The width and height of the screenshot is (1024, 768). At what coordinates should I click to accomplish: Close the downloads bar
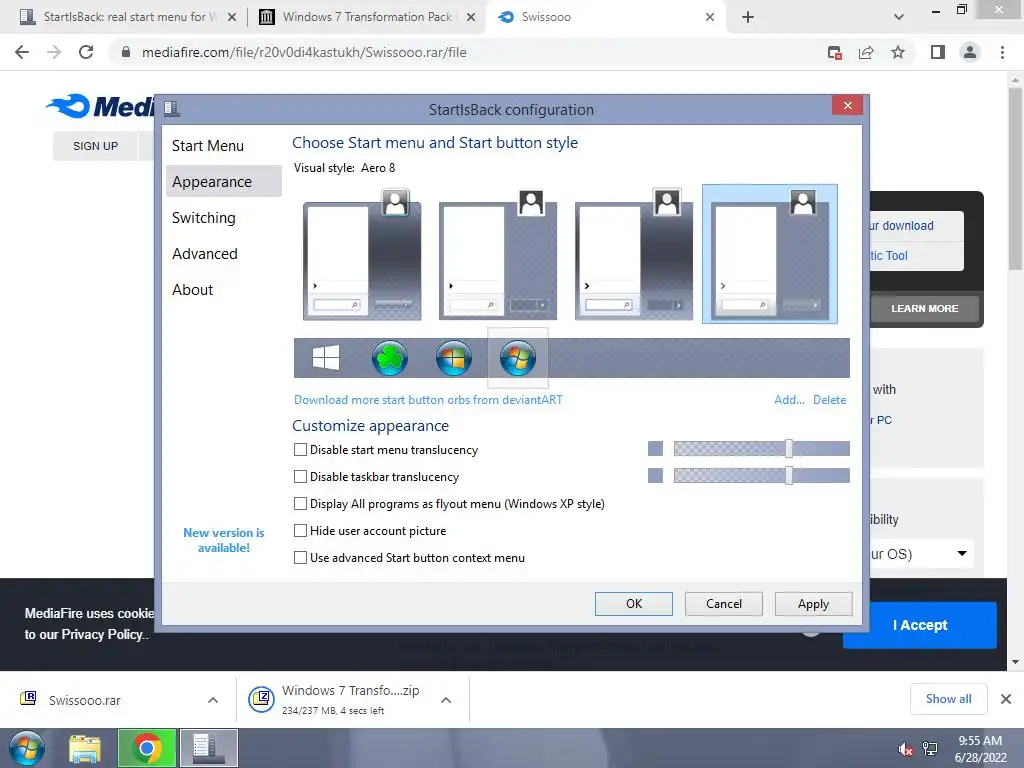pos(1006,699)
